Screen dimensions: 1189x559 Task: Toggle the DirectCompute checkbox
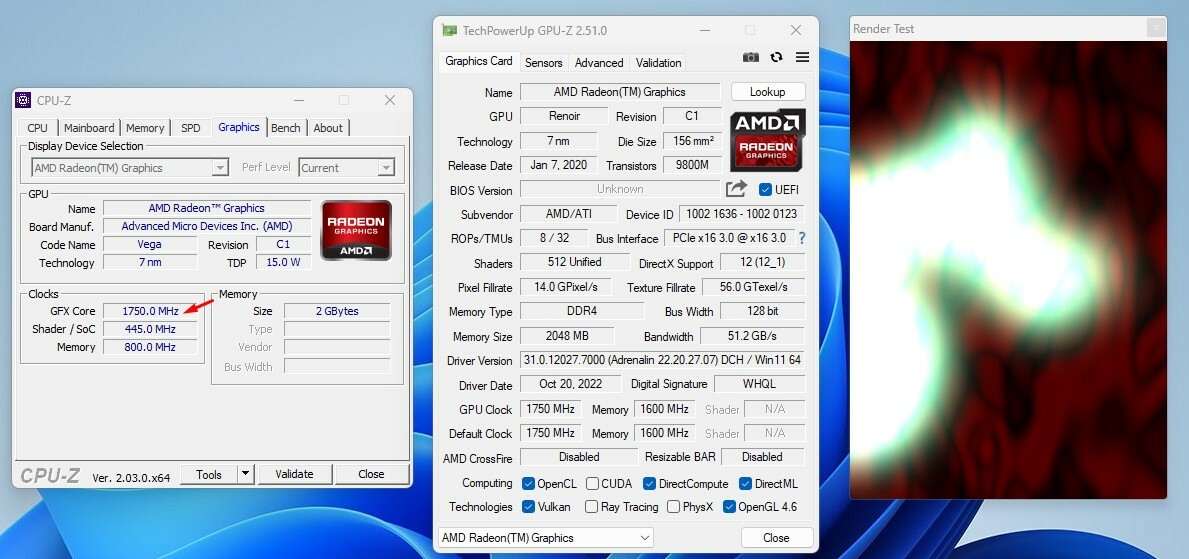[x=649, y=483]
